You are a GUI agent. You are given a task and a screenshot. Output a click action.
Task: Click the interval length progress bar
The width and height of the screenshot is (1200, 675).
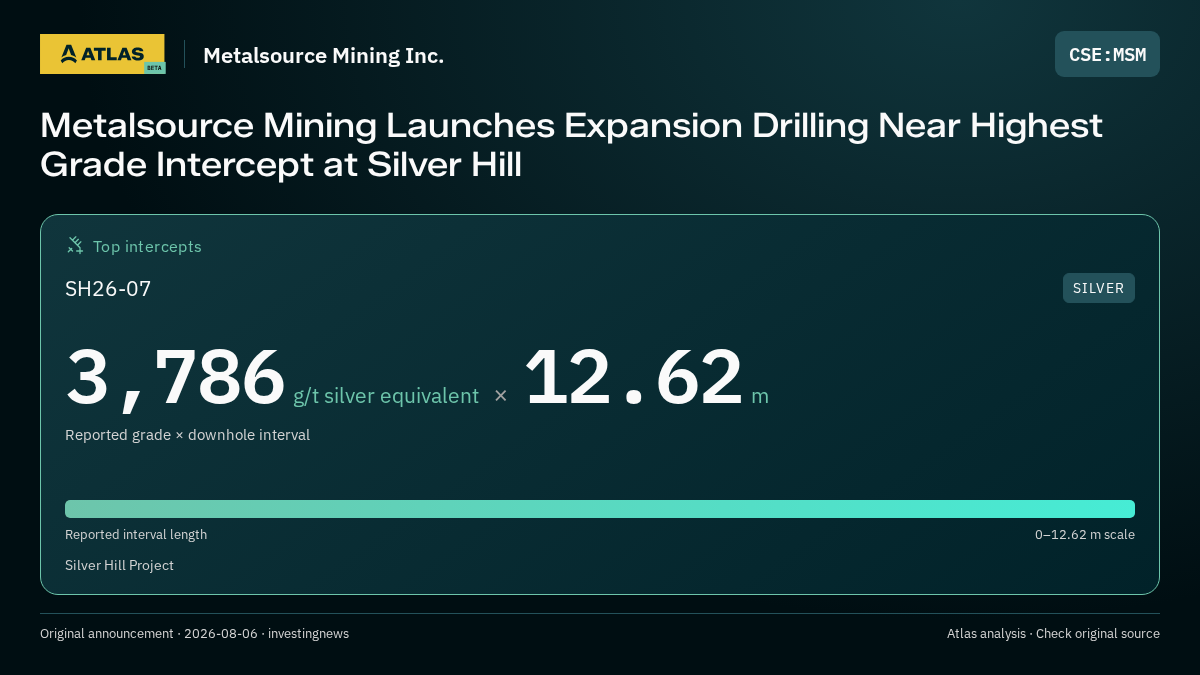[x=600, y=509]
